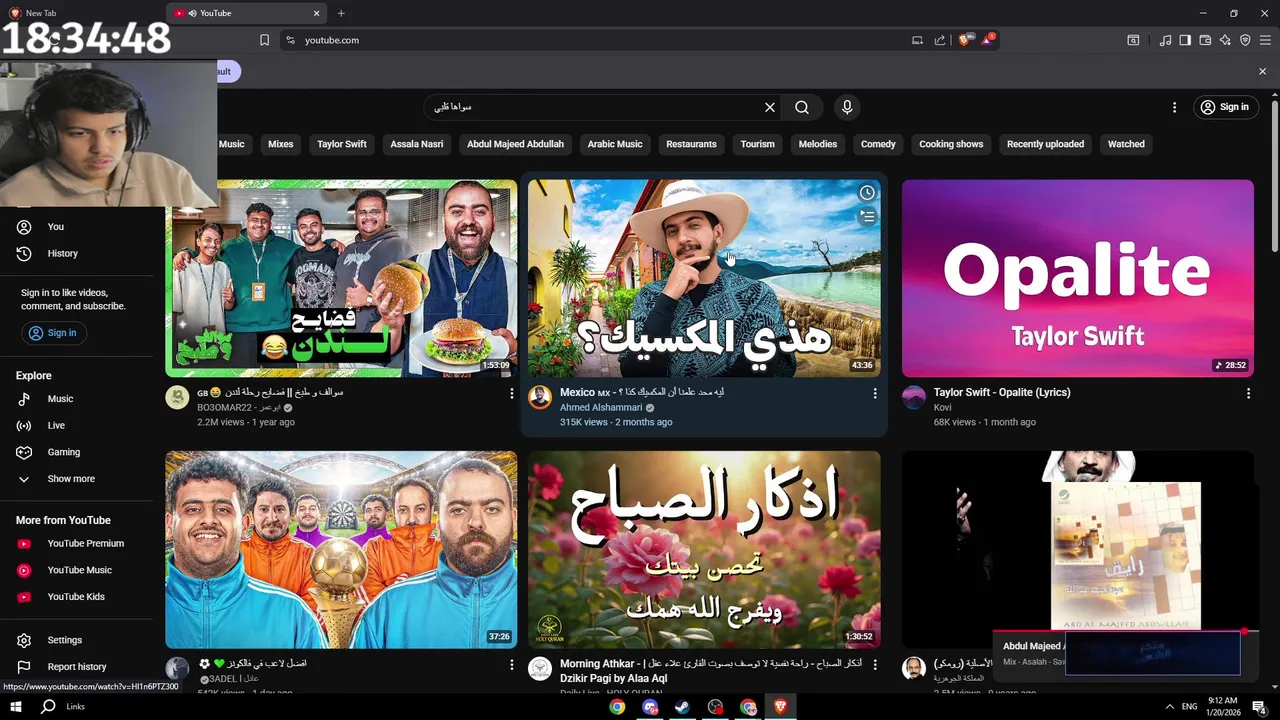This screenshot has height=720, width=1280.
Task: Select the Recently uploaded chip
Action: coord(1045,144)
